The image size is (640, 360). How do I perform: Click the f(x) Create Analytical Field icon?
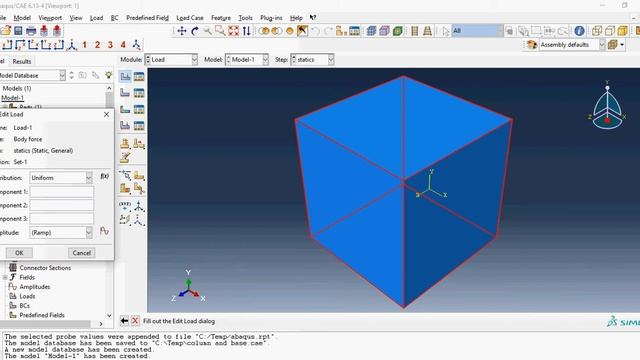[x=104, y=176]
